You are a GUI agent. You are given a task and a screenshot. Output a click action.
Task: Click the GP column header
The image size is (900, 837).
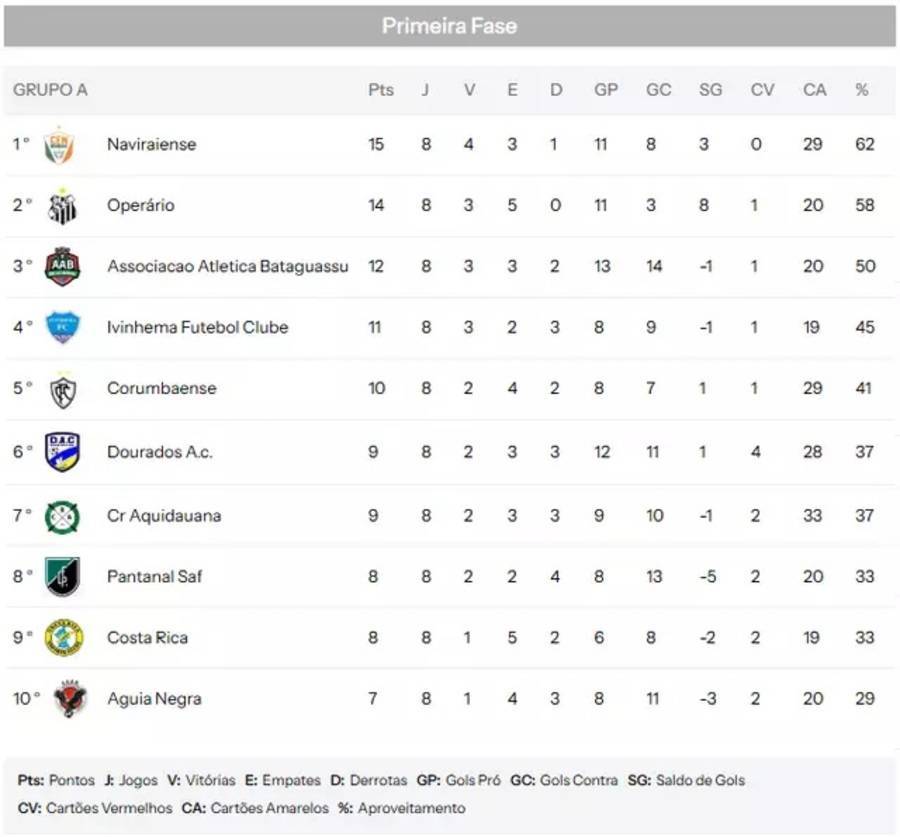[x=606, y=90]
